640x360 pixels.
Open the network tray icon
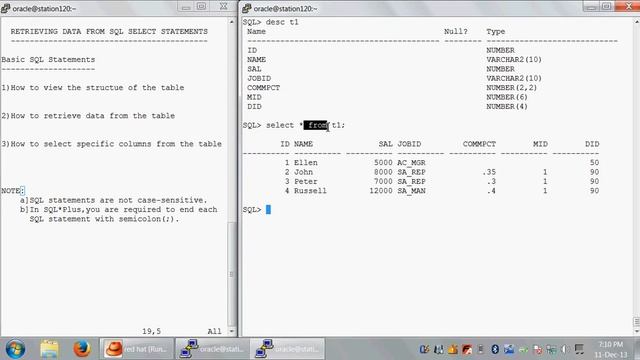[x=551, y=349]
